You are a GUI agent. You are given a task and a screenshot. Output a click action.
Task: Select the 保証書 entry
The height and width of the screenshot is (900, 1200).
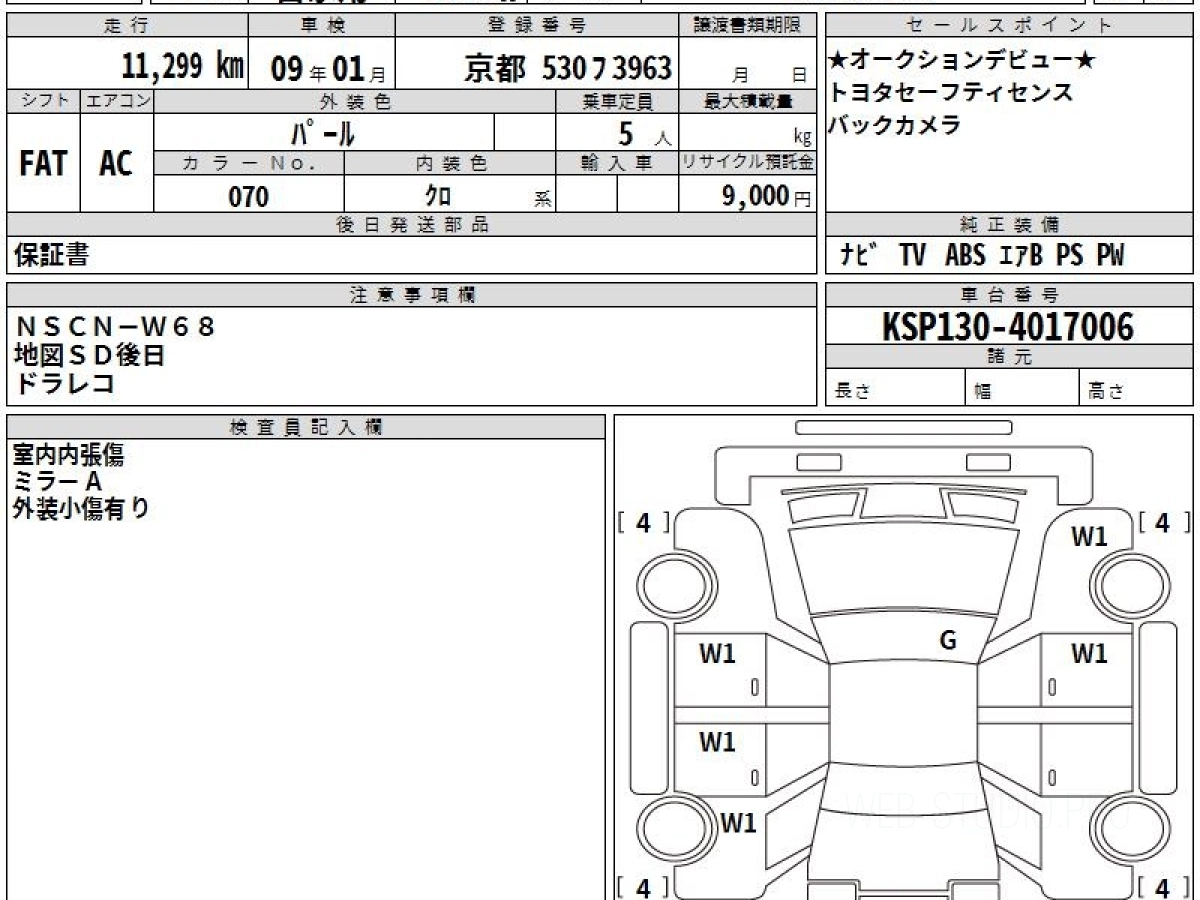pyautogui.click(x=52, y=256)
